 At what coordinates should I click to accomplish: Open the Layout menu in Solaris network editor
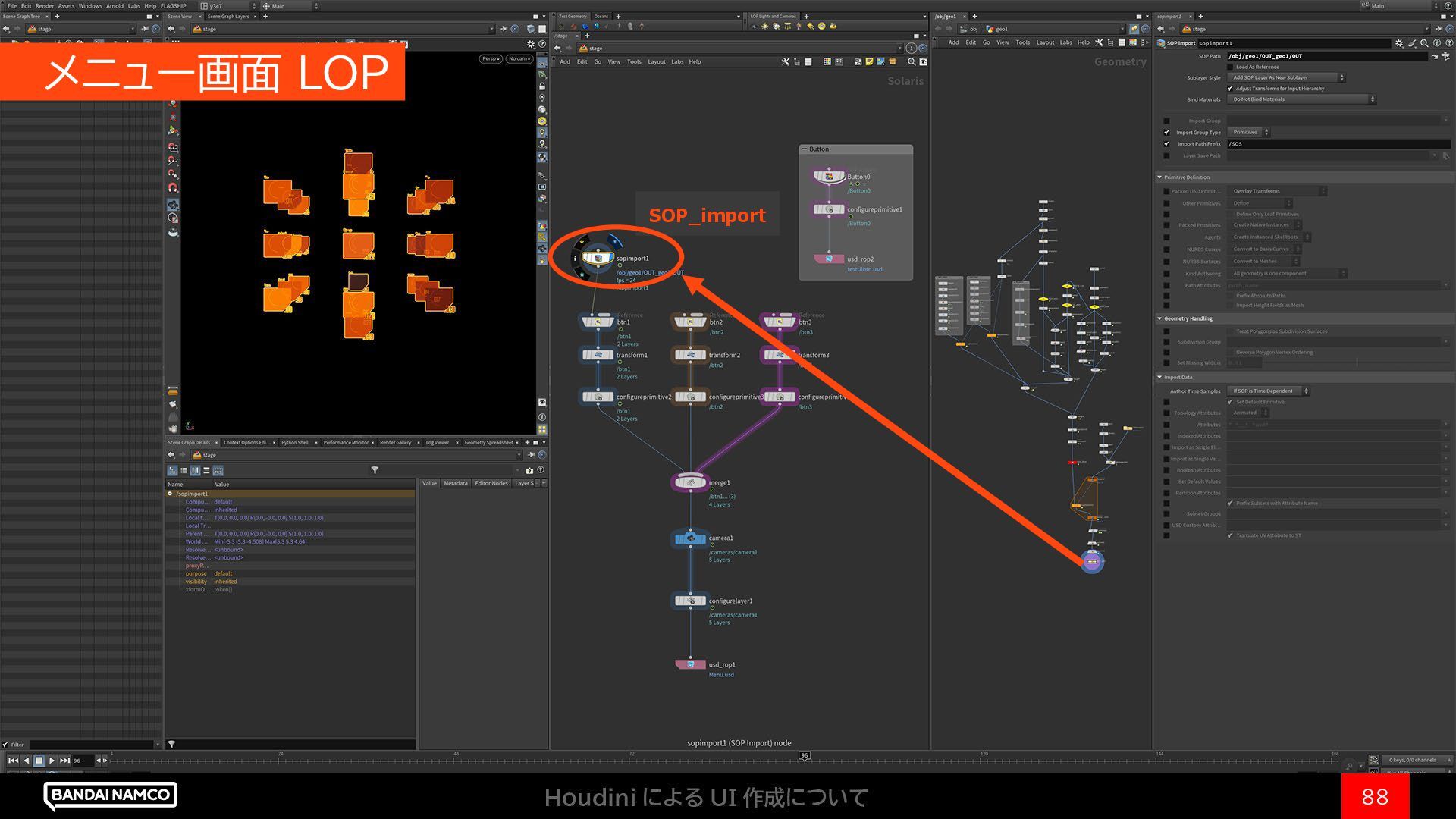click(656, 62)
